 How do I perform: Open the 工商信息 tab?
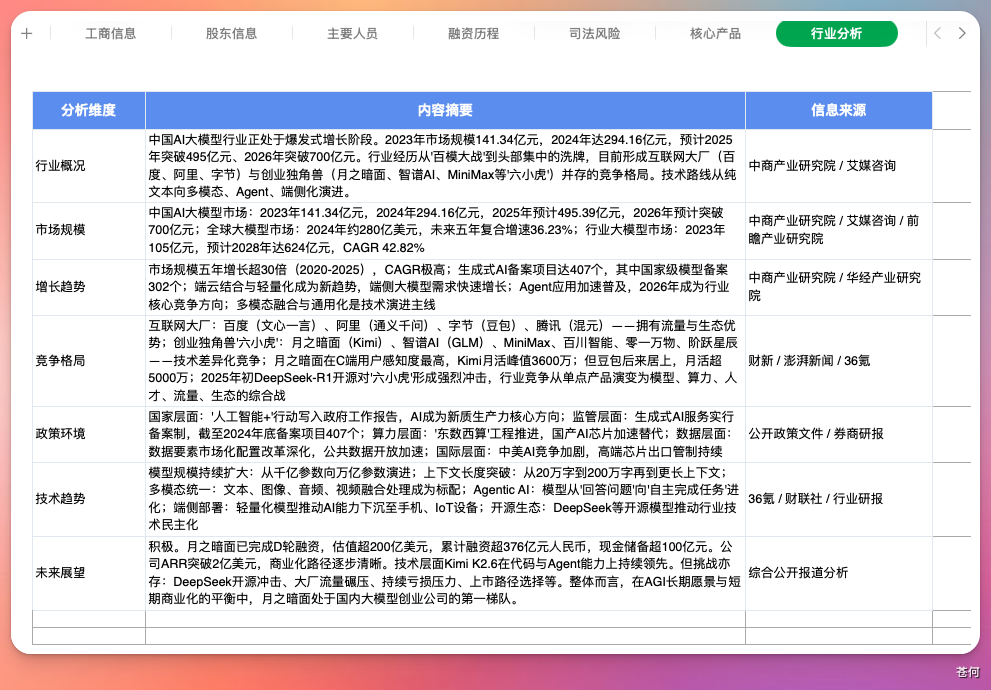pyautogui.click(x=111, y=33)
